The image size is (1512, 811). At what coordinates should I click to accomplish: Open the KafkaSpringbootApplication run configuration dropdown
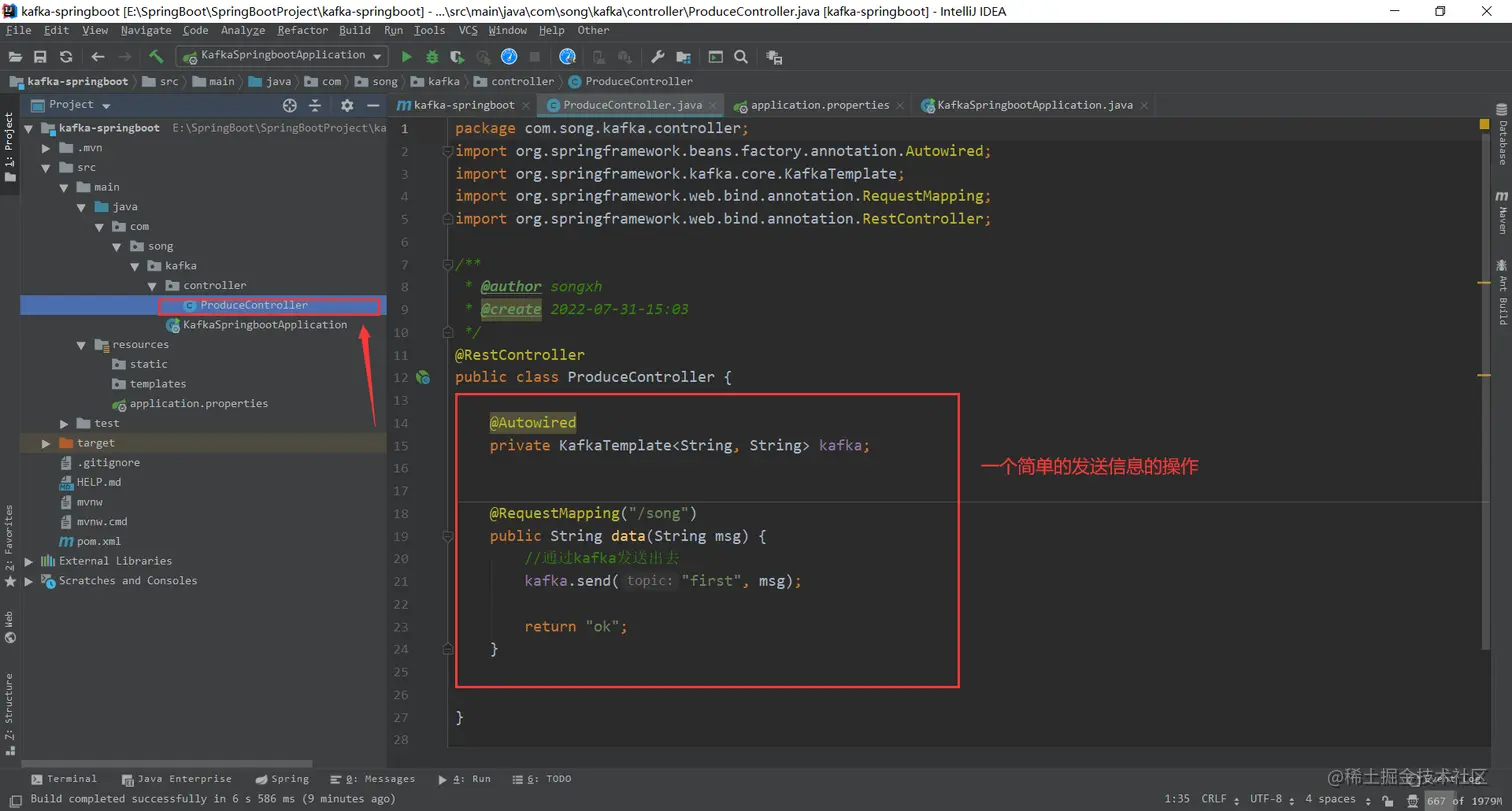point(281,56)
